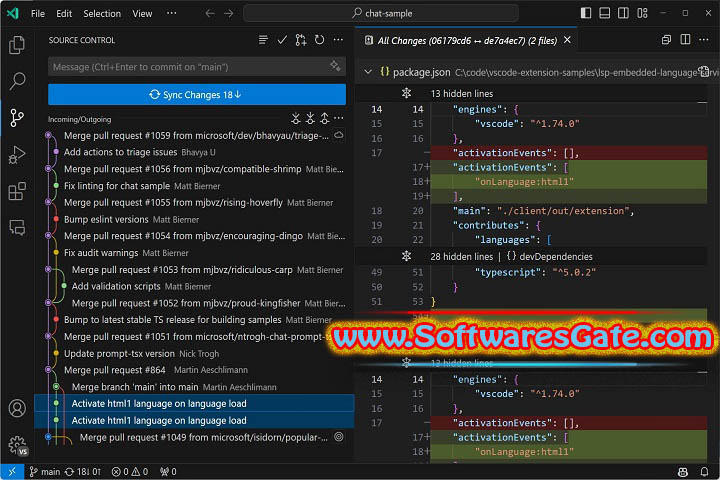Click the Sync Changes 18 button
Viewport: 720px width, 480px height.
tap(197, 95)
